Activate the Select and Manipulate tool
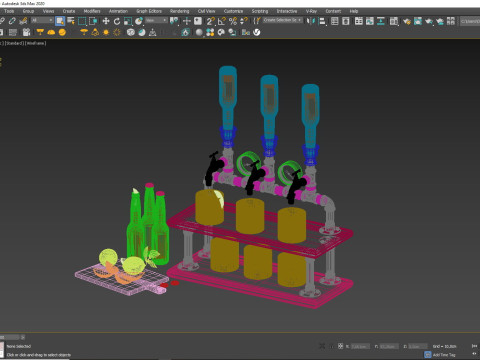 [187, 21]
